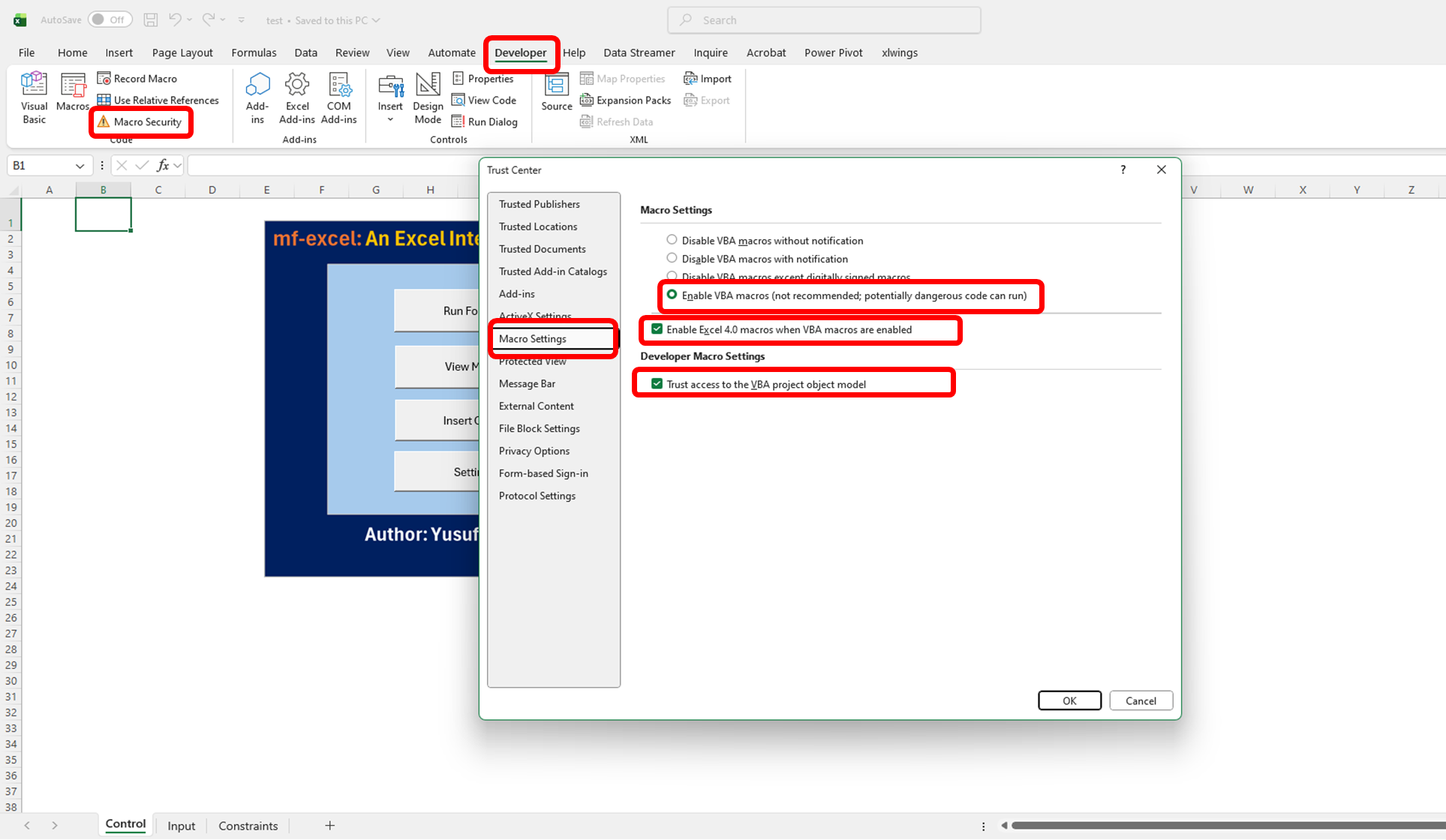Open the Developer ribbon tab
Screen dimensions: 1446x840
pyautogui.click(x=520, y=52)
